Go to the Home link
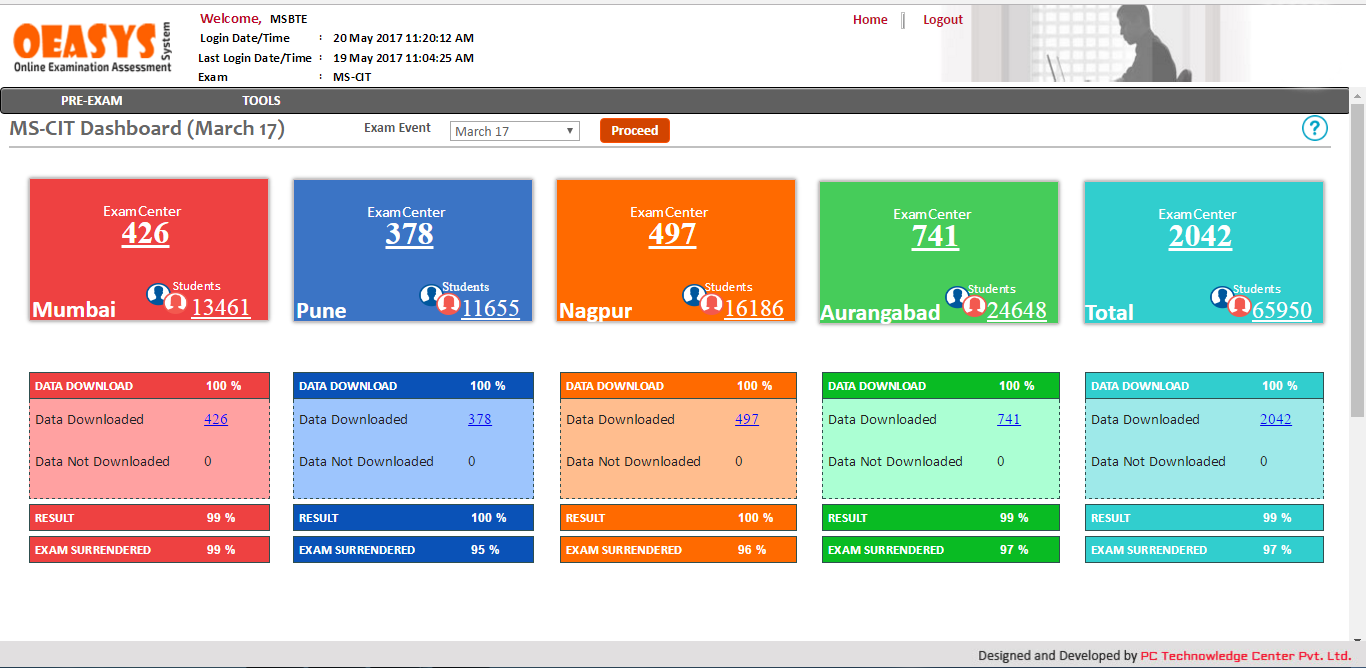1366x668 pixels. 870,20
